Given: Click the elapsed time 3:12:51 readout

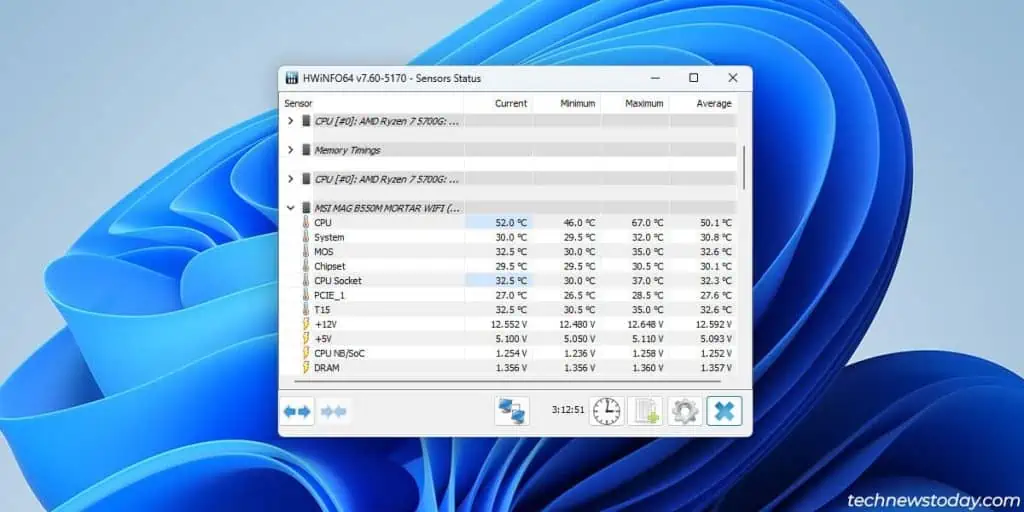Looking at the screenshot, I should pyautogui.click(x=567, y=411).
